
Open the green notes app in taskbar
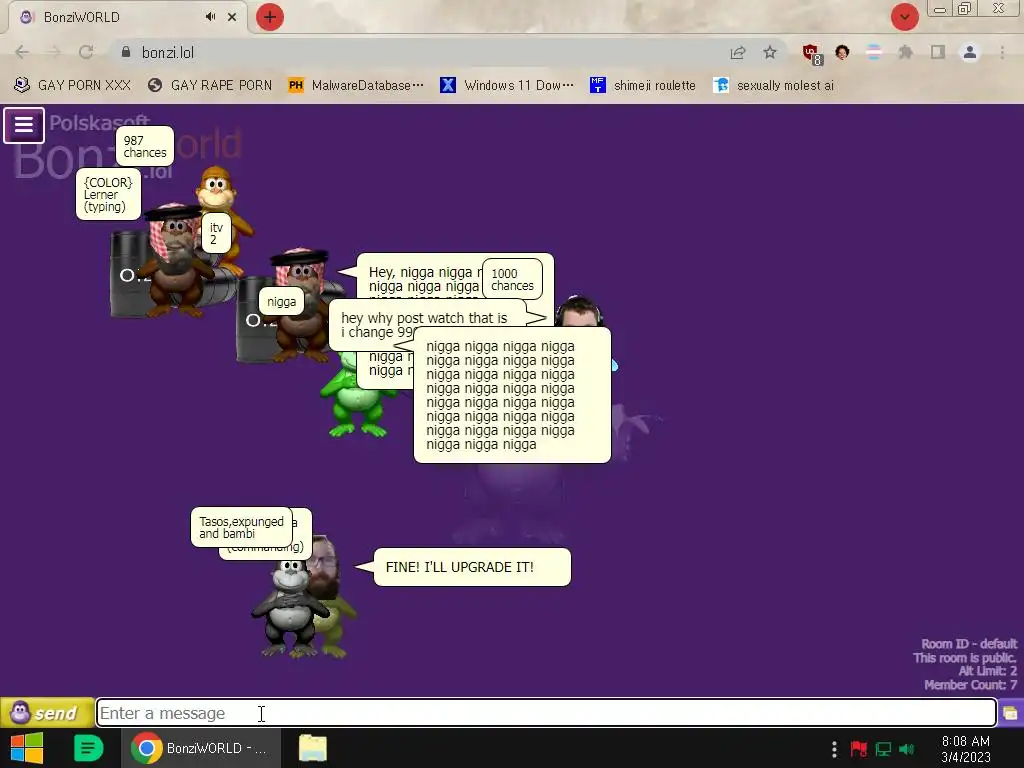click(88, 748)
